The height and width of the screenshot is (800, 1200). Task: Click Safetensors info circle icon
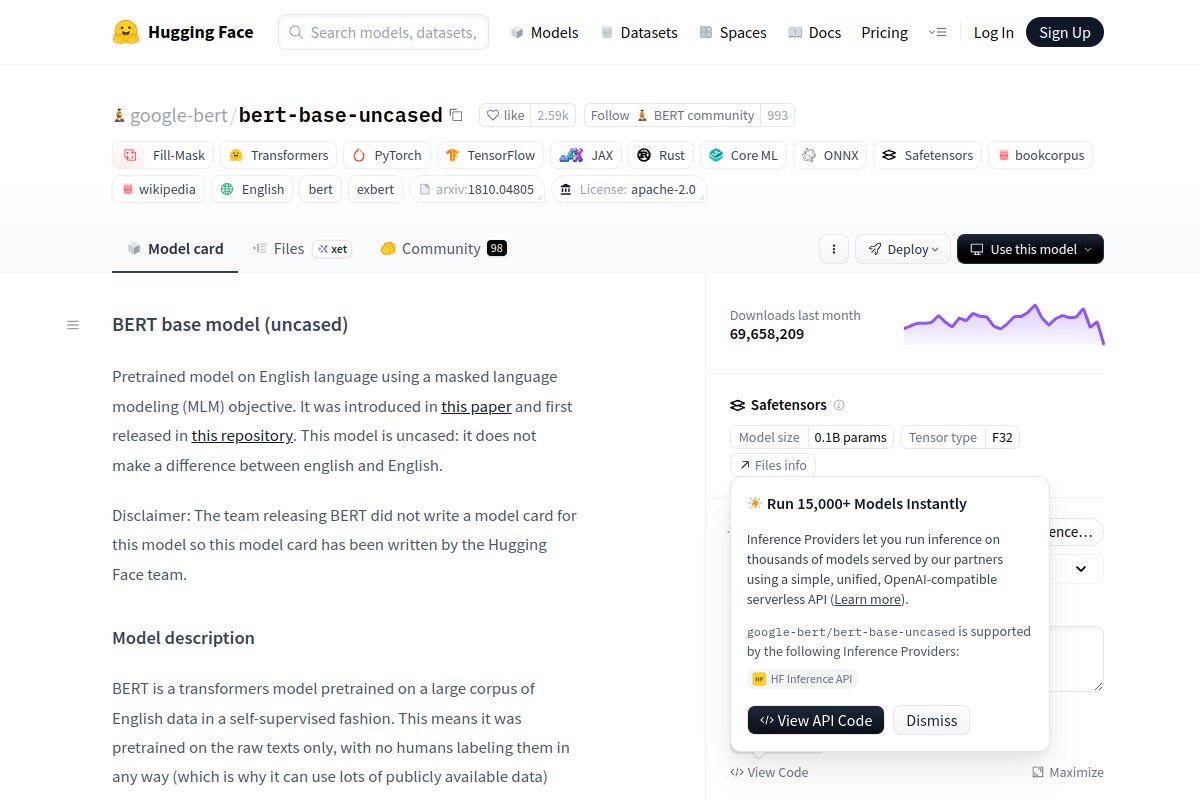(839, 405)
